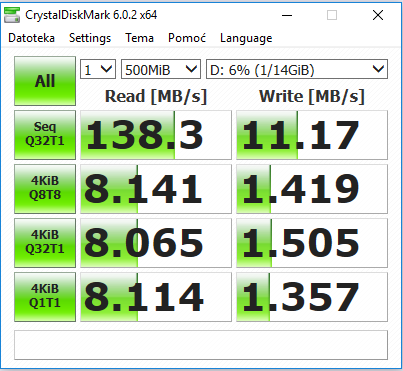The height and width of the screenshot is (371, 403).
Task: Click the CrystalDiskMark app icon in title bar
Action: (x=12, y=15)
